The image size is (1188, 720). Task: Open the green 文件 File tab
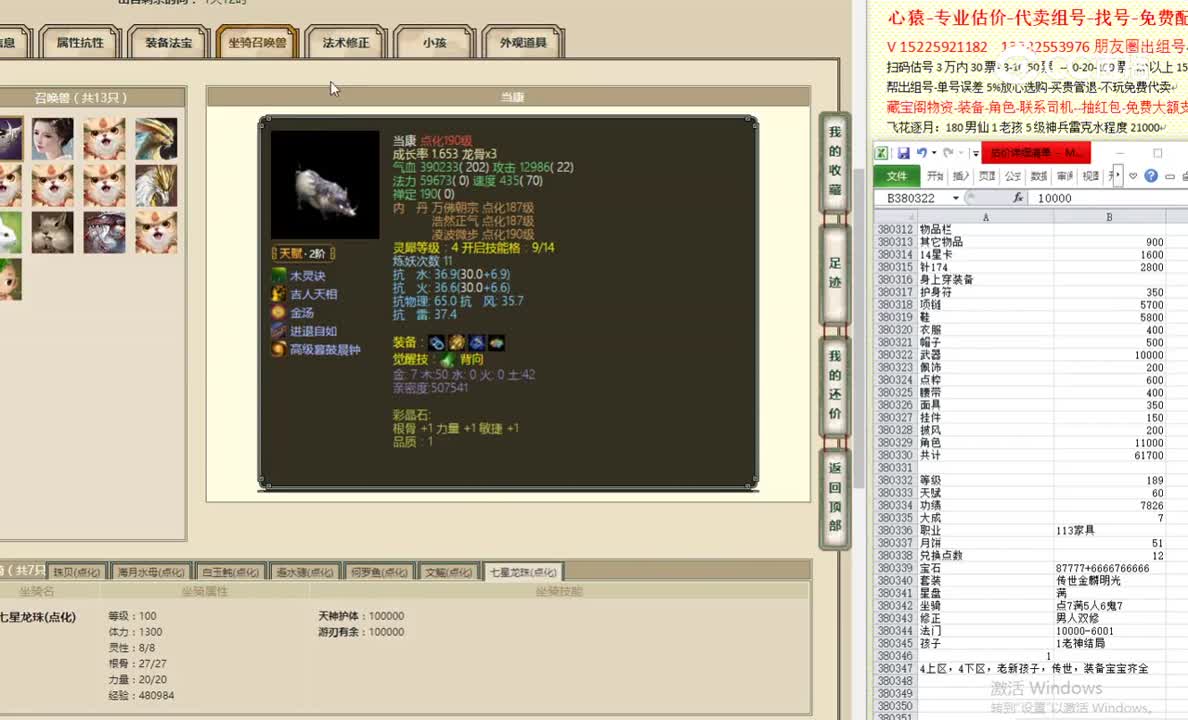click(896, 176)
